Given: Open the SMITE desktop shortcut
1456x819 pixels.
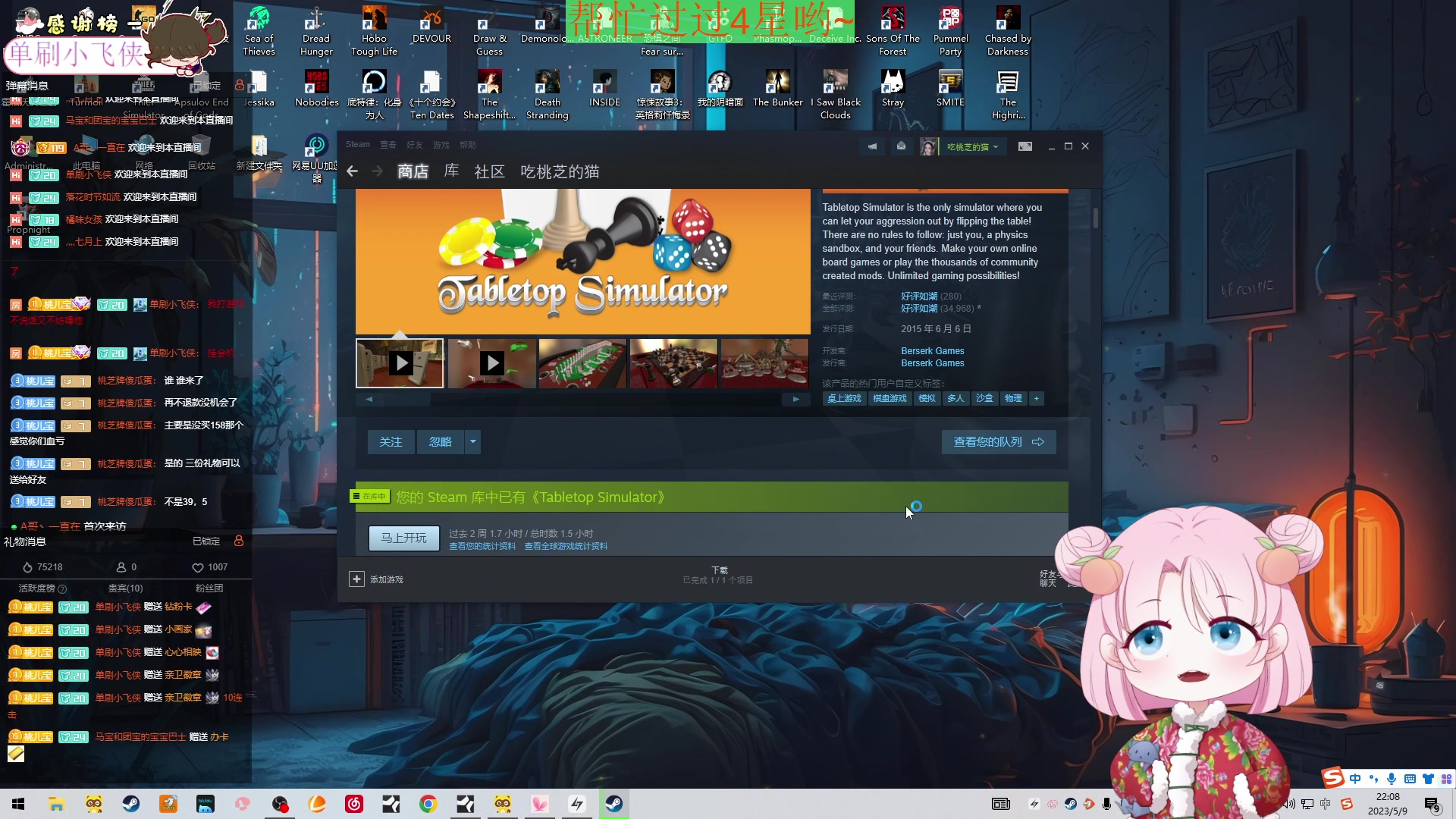Looking at the screenshot, I should click(x=950, y=88).
